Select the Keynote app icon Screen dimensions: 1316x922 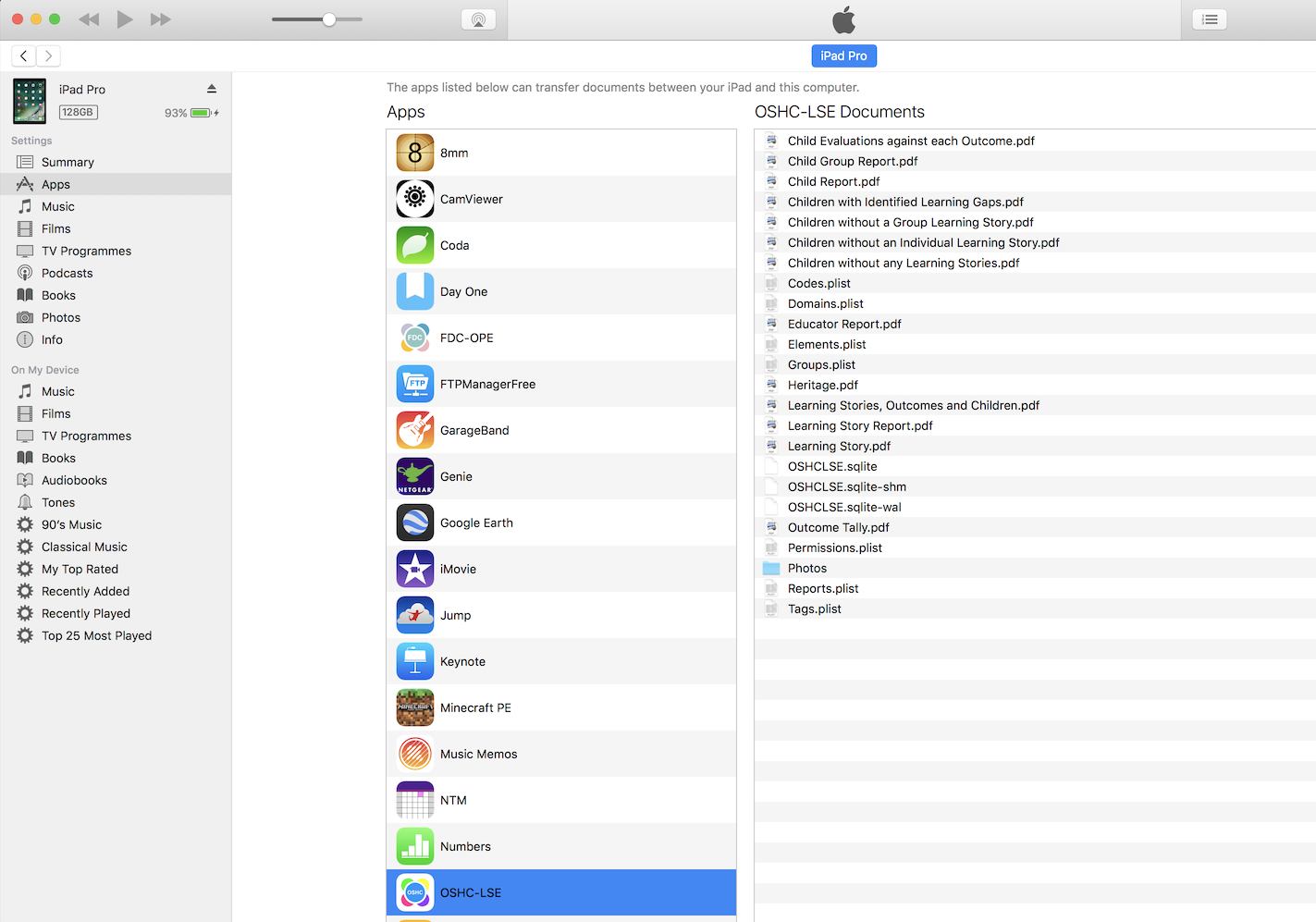click(415, 661)
